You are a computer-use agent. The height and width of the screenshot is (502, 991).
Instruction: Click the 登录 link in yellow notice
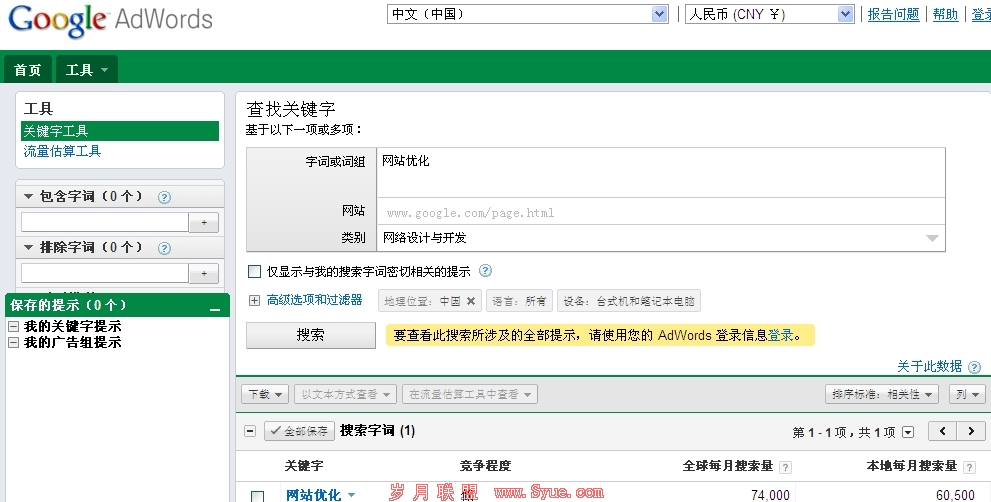781,335
